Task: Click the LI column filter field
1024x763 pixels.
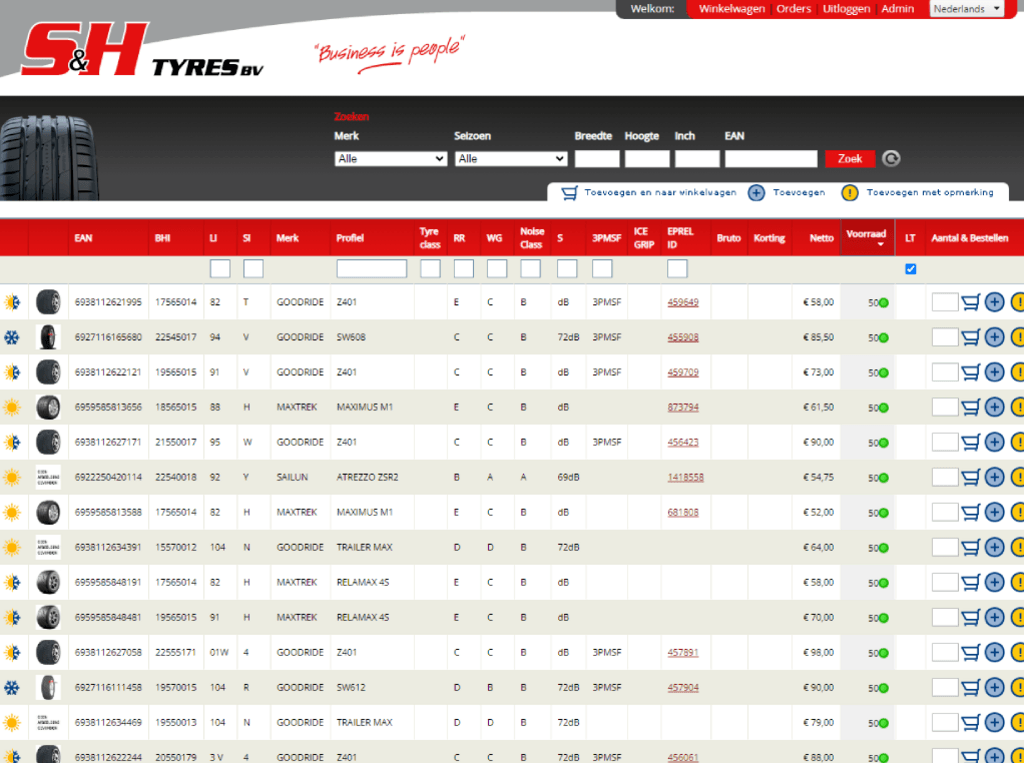Action: pos(220,268)
